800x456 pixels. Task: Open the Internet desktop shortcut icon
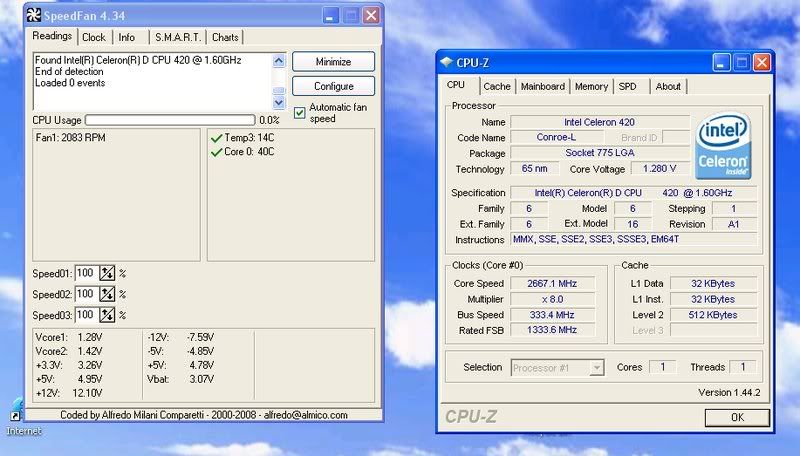pos(17,410)
